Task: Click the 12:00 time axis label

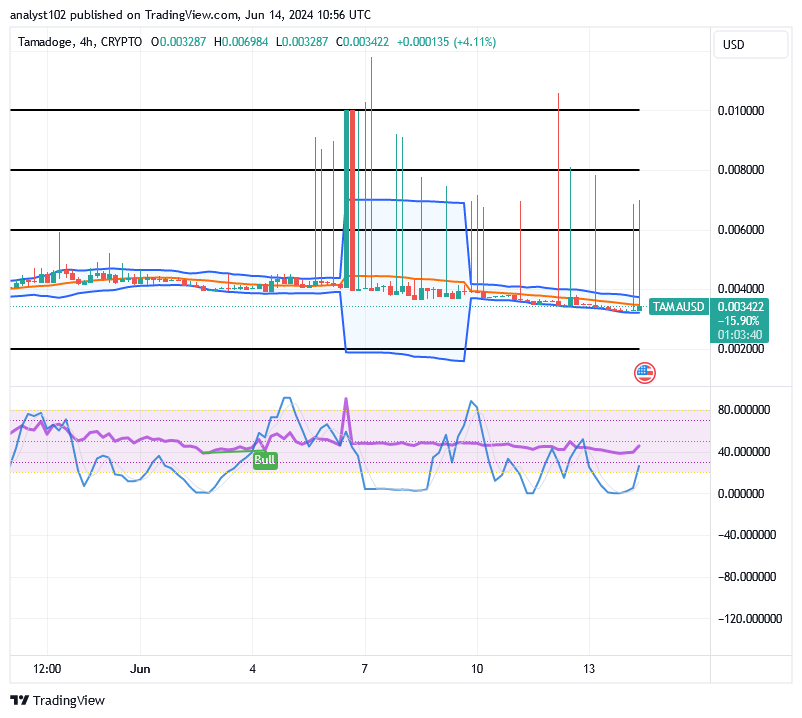Action: tap(47, 669)
